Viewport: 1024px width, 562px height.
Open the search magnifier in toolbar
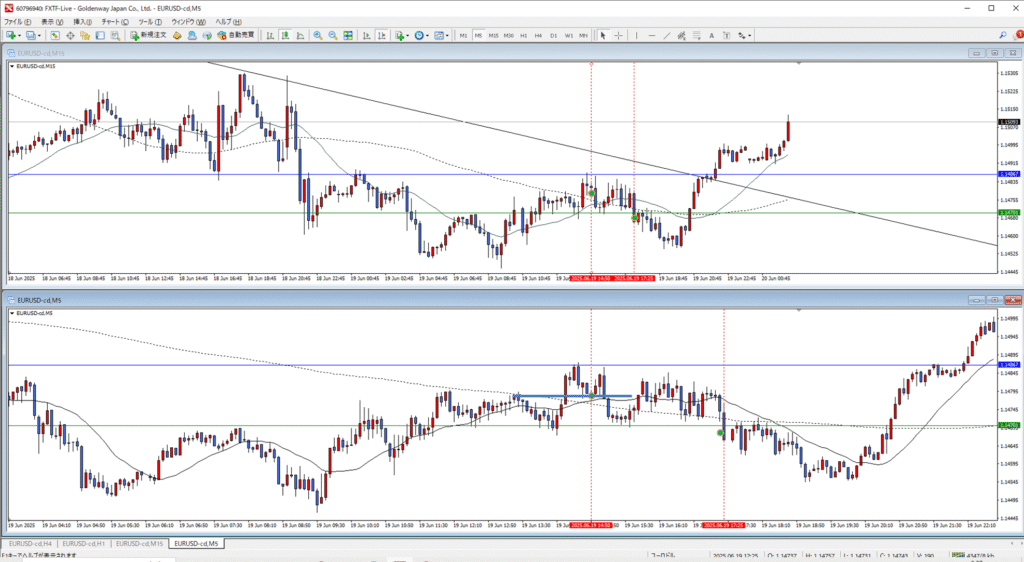point(1002,35)
